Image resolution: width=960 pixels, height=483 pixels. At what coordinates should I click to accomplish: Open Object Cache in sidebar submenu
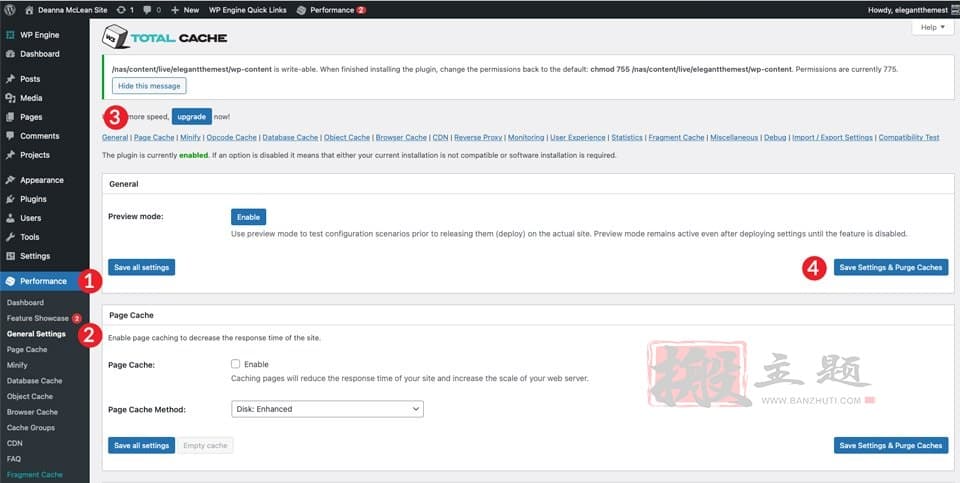click(29, 396)
